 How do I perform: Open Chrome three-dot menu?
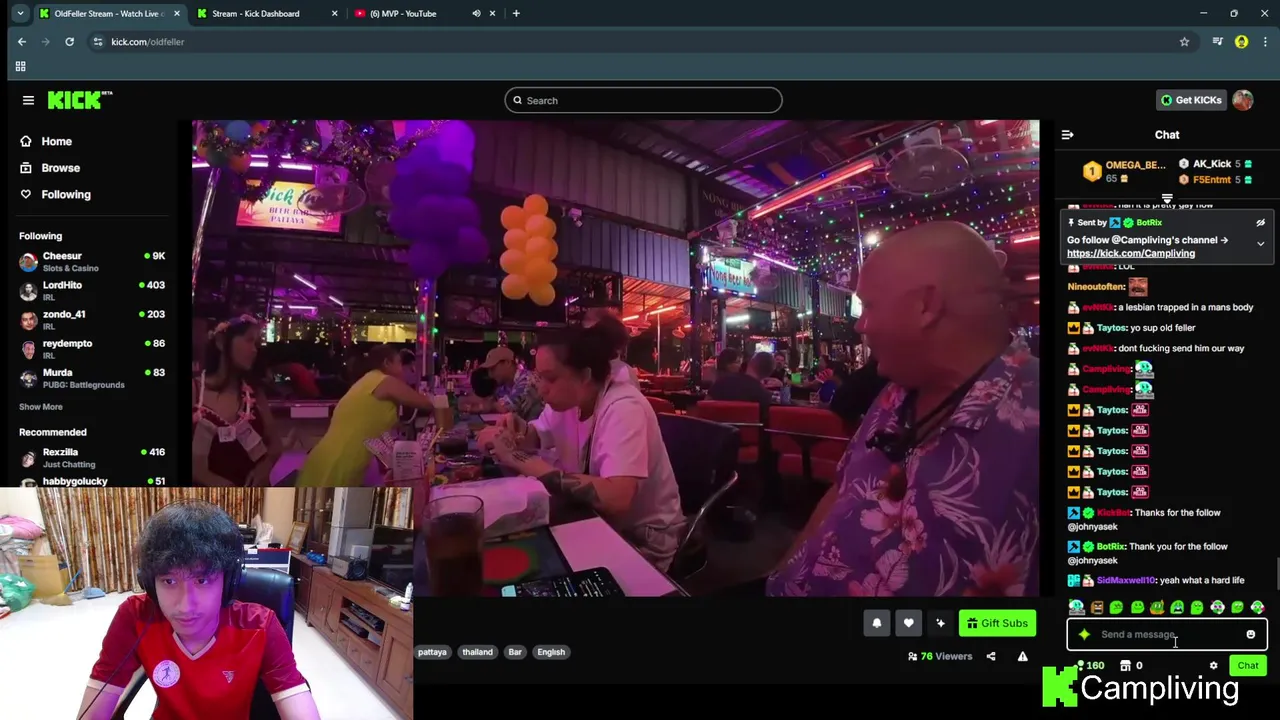(1265, 42)
